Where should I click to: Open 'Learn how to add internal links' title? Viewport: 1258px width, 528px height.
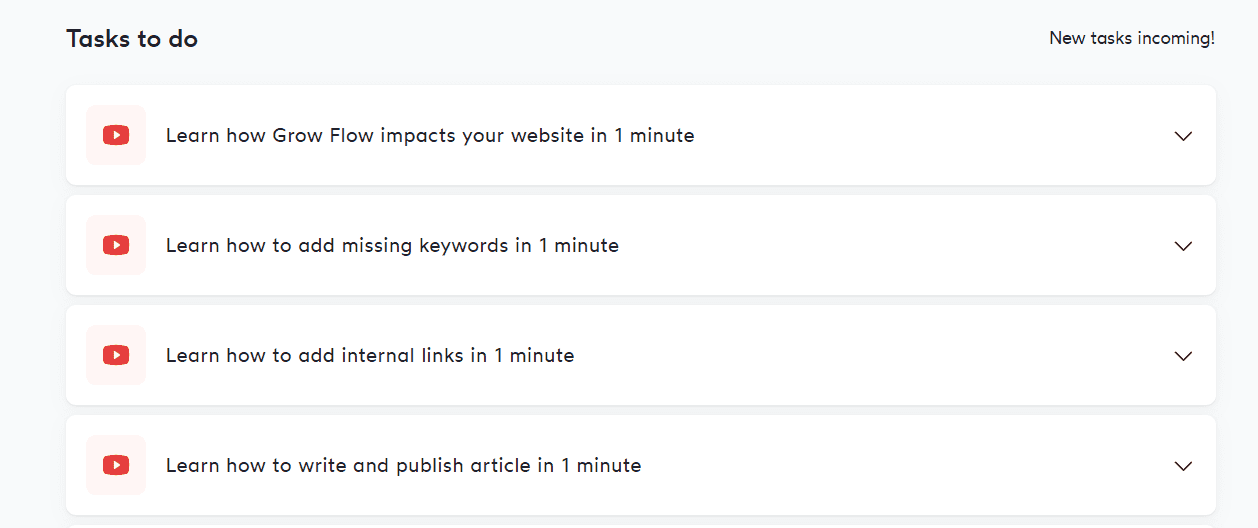tap(370, 355)
